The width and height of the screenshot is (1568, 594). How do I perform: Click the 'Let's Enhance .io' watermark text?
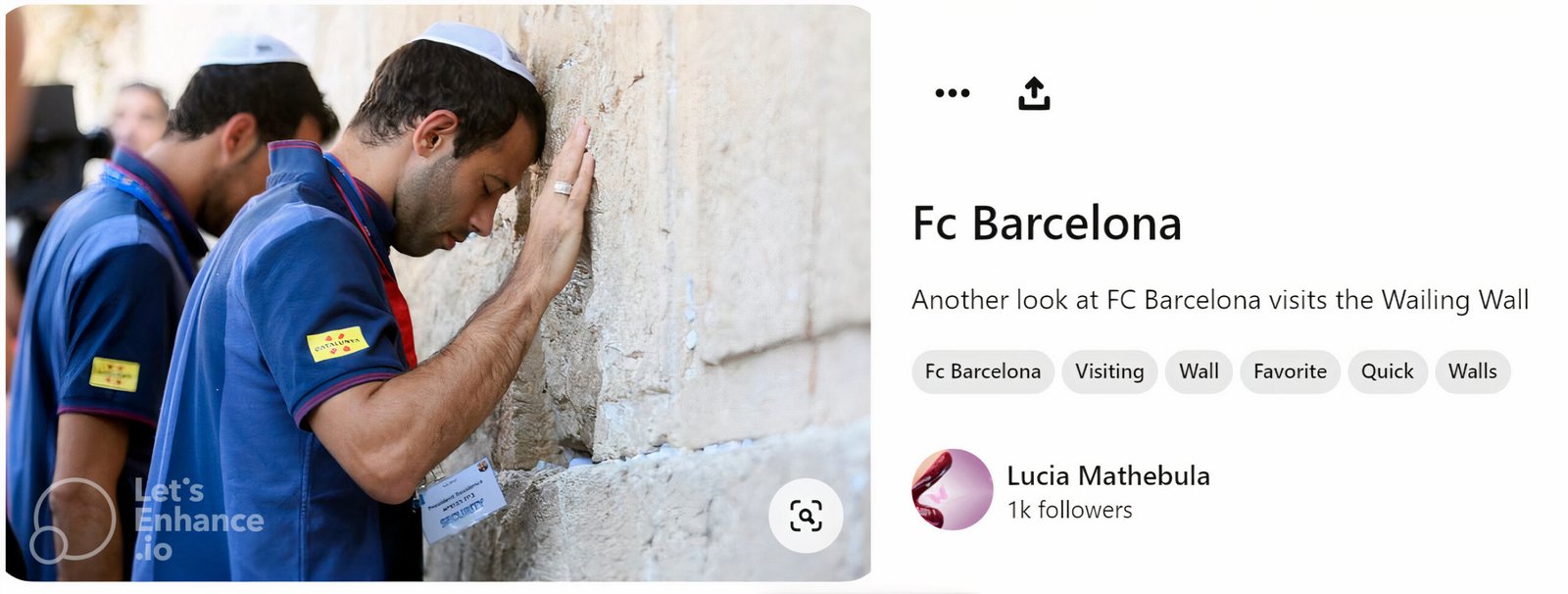click(196, 520)
